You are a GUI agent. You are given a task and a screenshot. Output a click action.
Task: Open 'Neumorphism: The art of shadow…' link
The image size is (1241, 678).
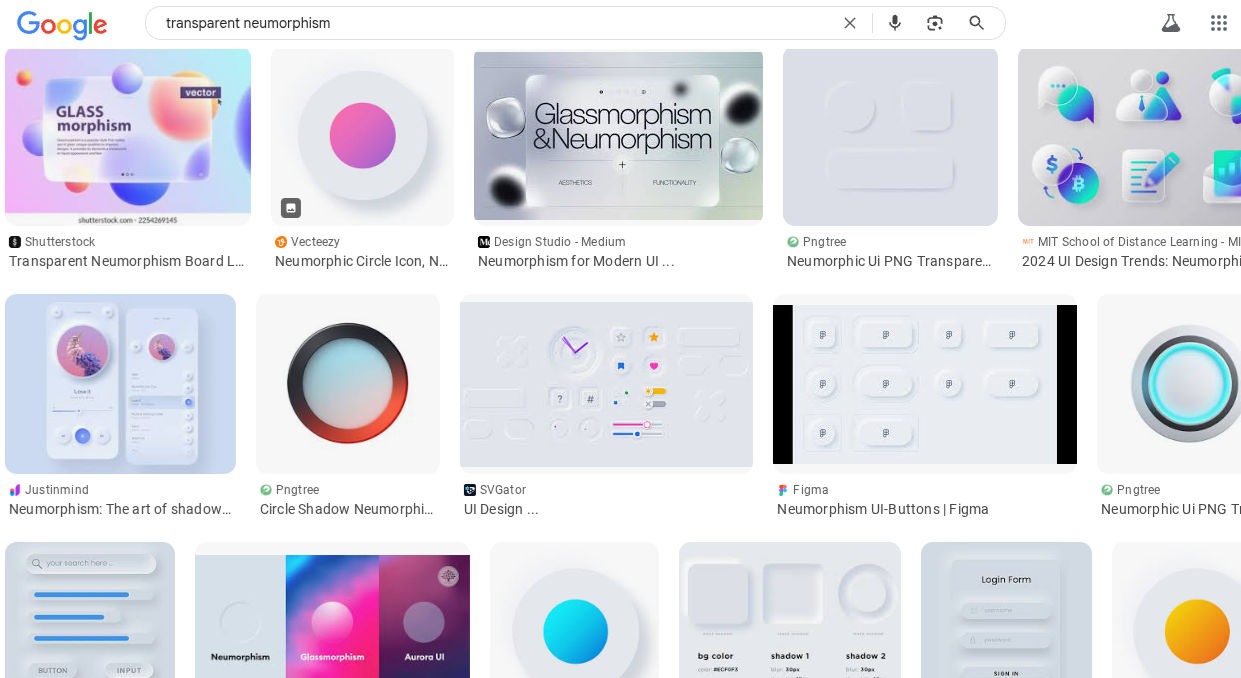click(120, 509)
